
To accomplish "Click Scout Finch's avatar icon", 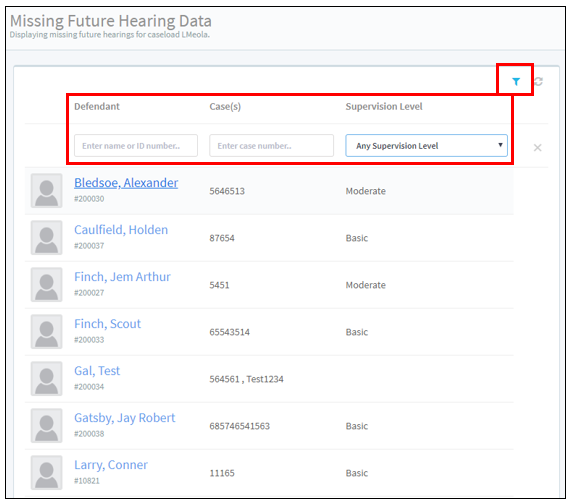I will coord(47,331).
